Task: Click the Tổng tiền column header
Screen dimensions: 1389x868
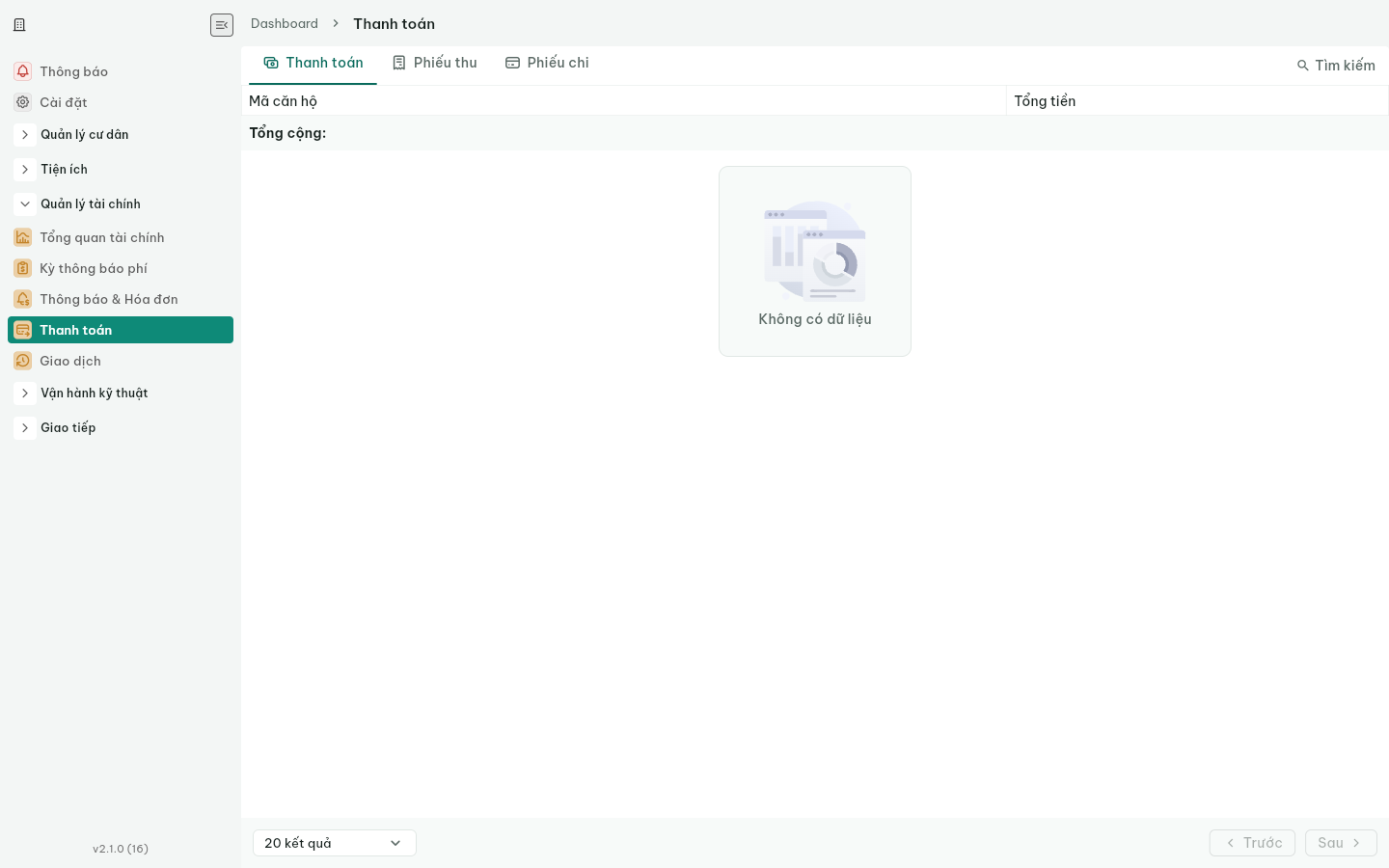Action: tap(1197, 101)
